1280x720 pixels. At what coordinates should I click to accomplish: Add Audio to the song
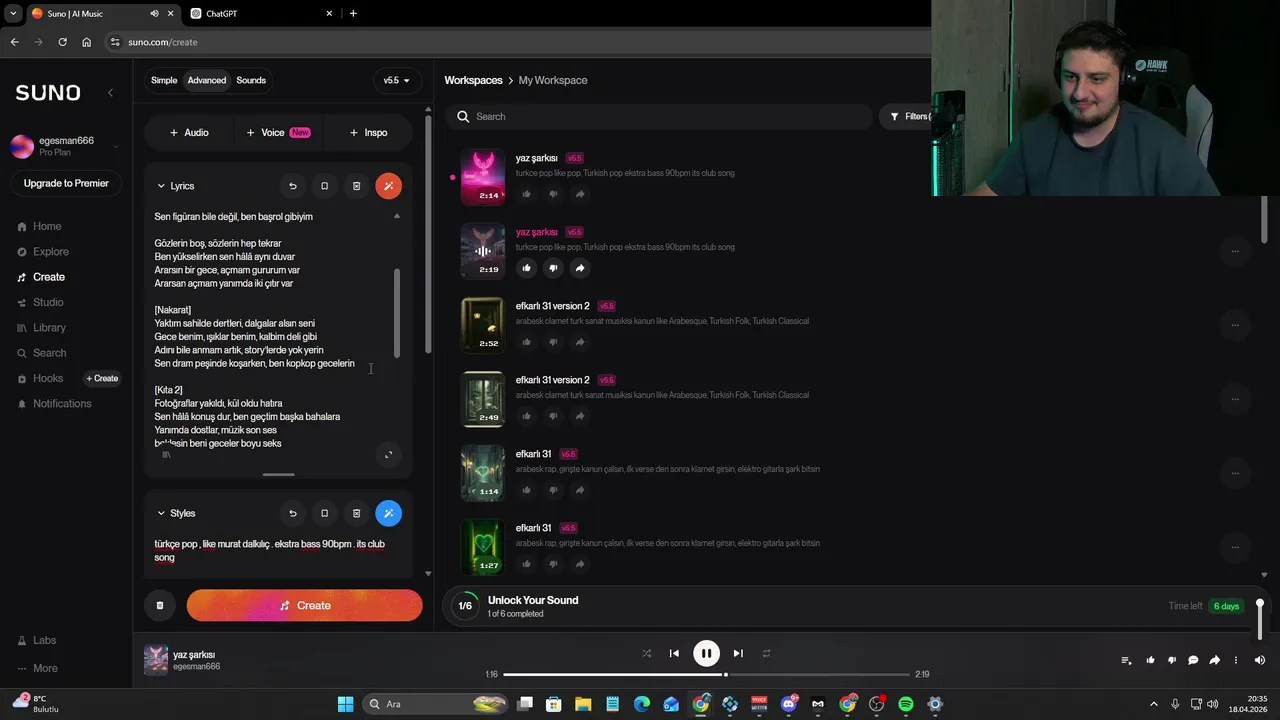(x=189, y=132)
